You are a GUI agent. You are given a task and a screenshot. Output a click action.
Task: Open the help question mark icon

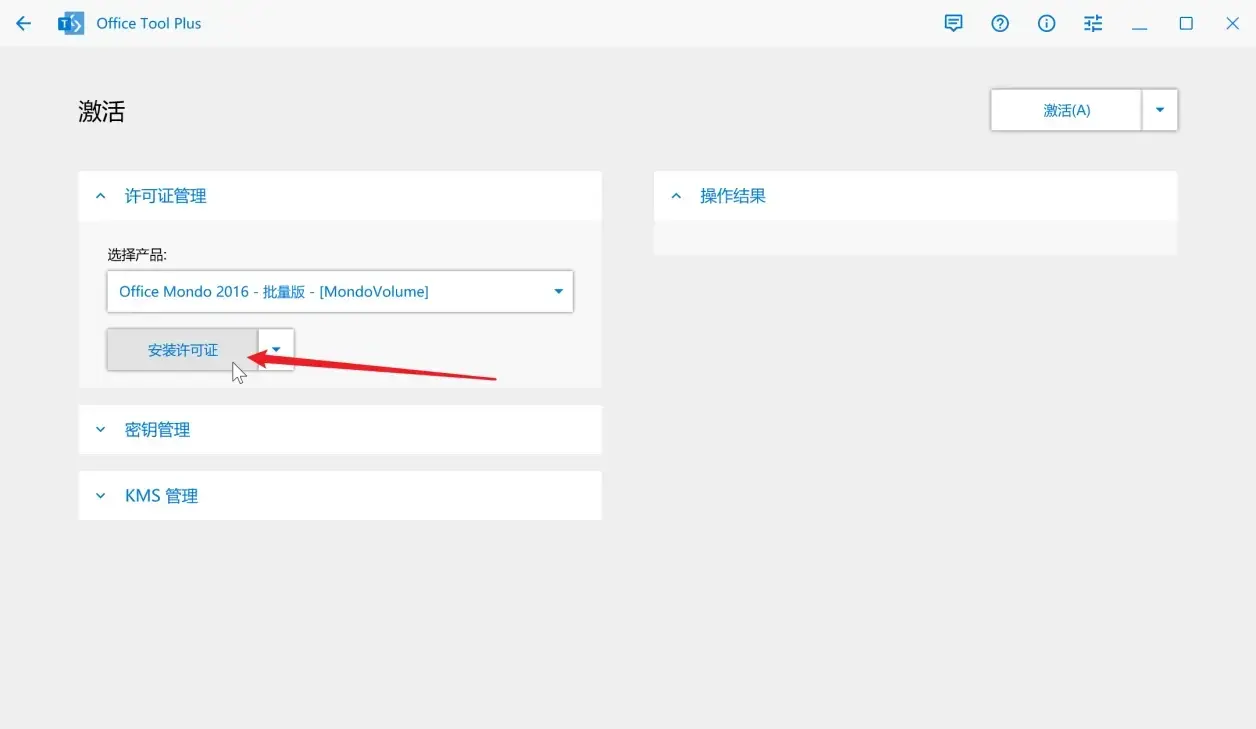1000,24
